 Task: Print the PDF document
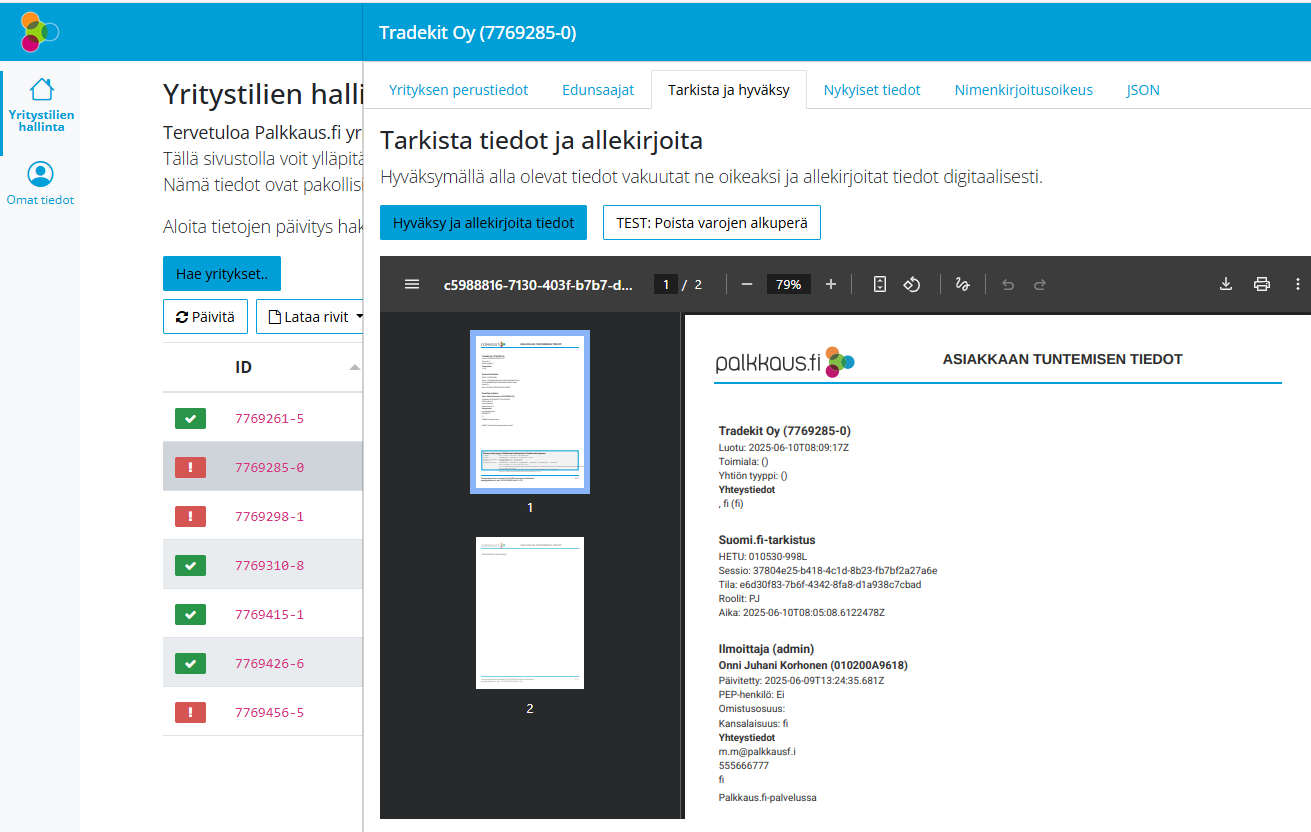1262,284
